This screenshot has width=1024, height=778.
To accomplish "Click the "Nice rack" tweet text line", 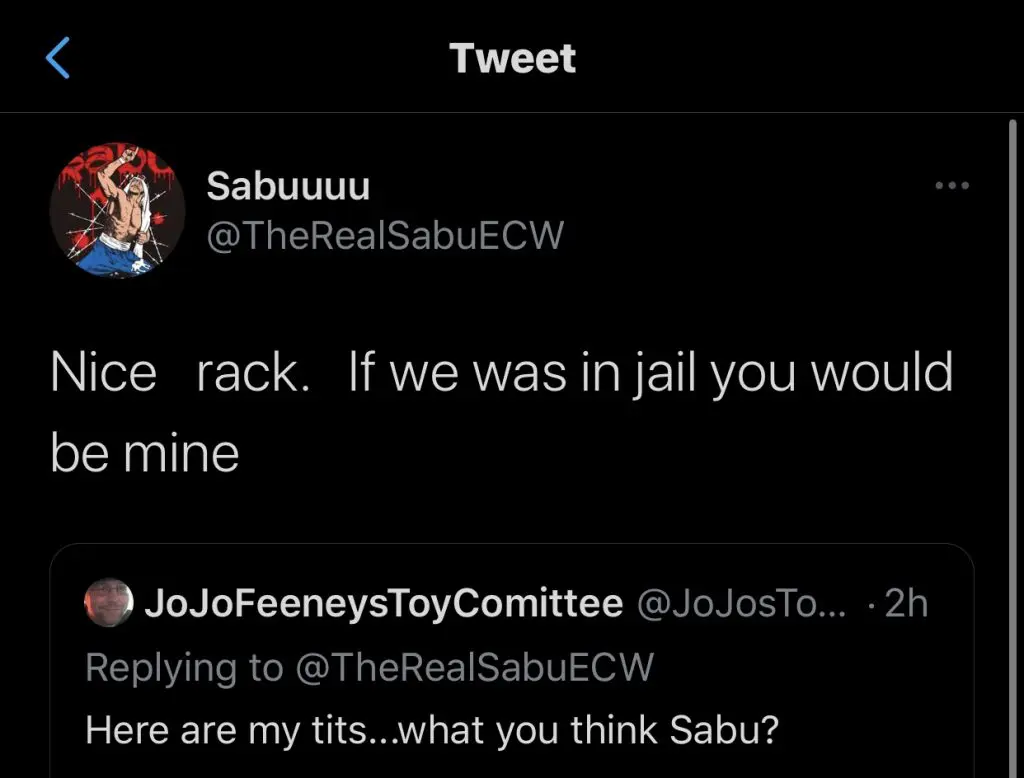I will [x=180, y=373].
